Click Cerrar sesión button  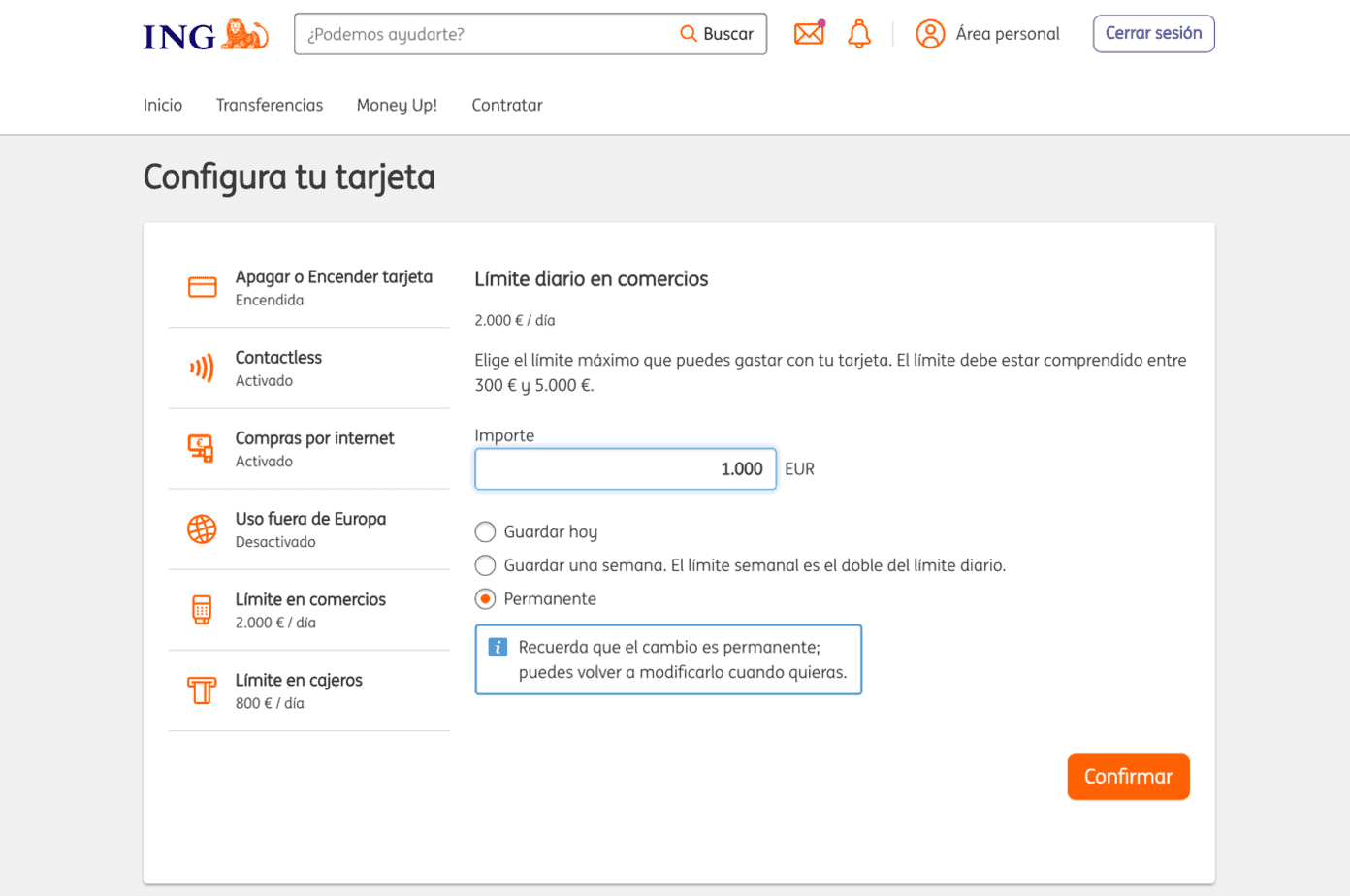tap(1154, 34)
